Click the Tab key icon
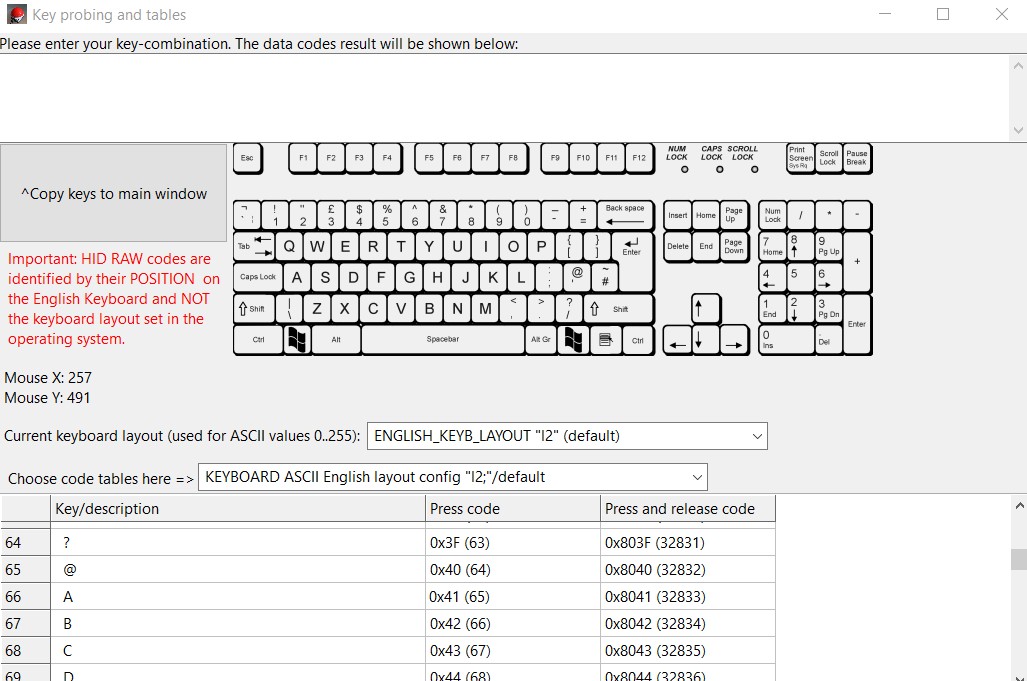Screen dimensions: 1027x681 [x=255, y=246]
